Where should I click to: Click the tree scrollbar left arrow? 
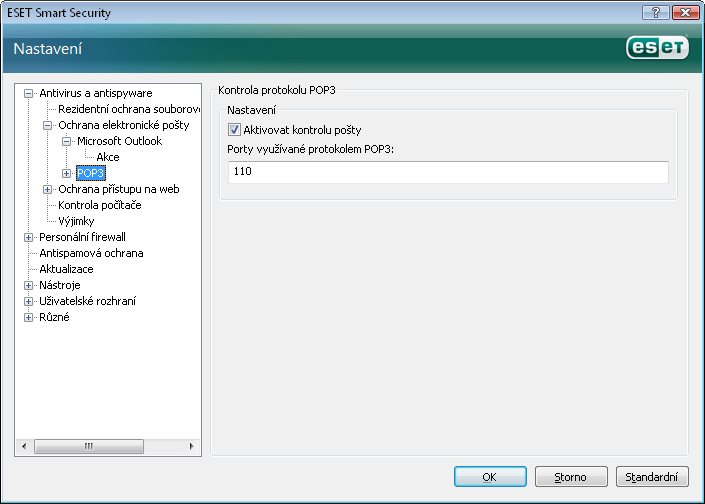[x=24, y=446]
